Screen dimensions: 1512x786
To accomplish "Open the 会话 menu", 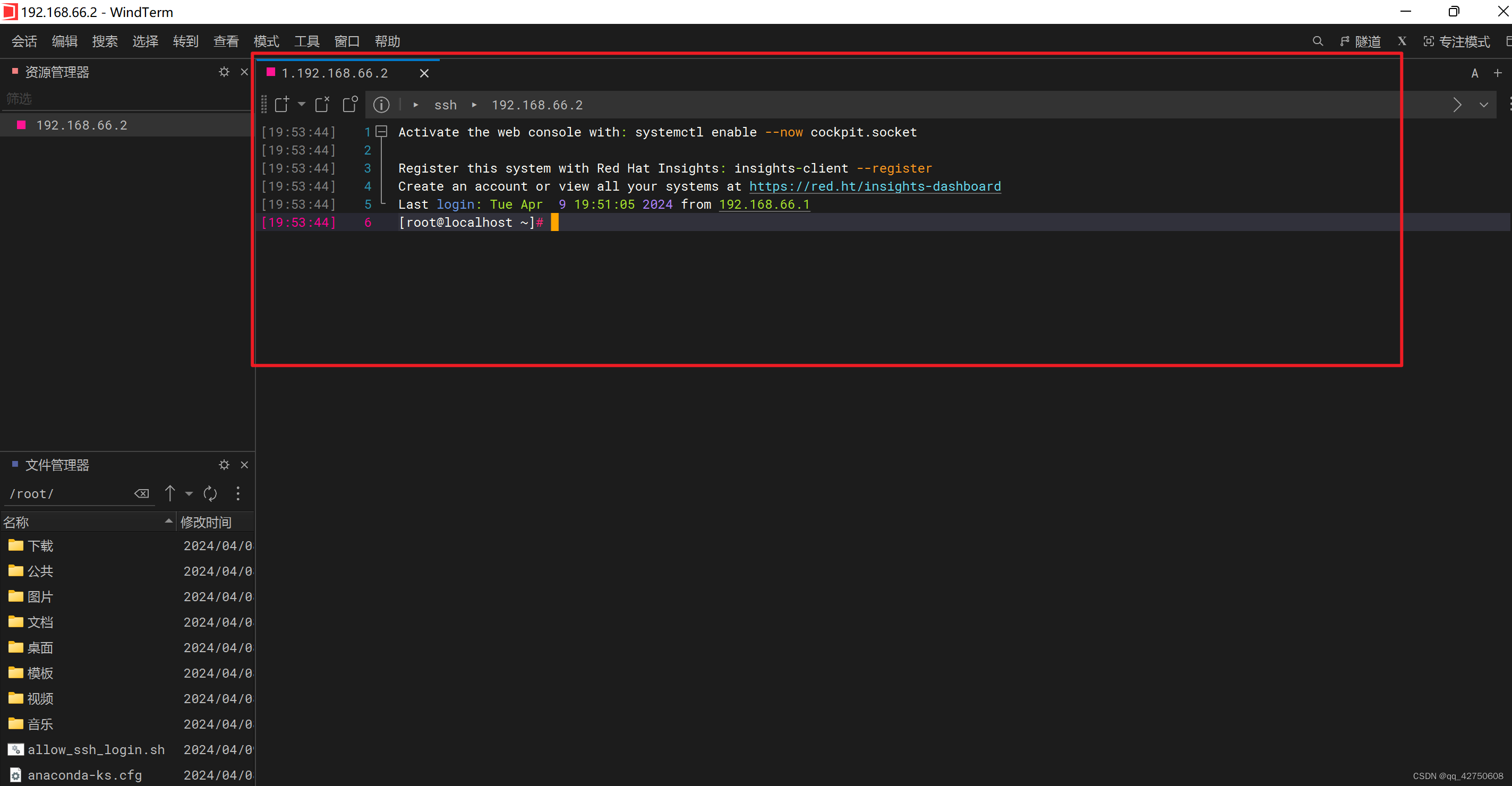I will click(24, 41).
